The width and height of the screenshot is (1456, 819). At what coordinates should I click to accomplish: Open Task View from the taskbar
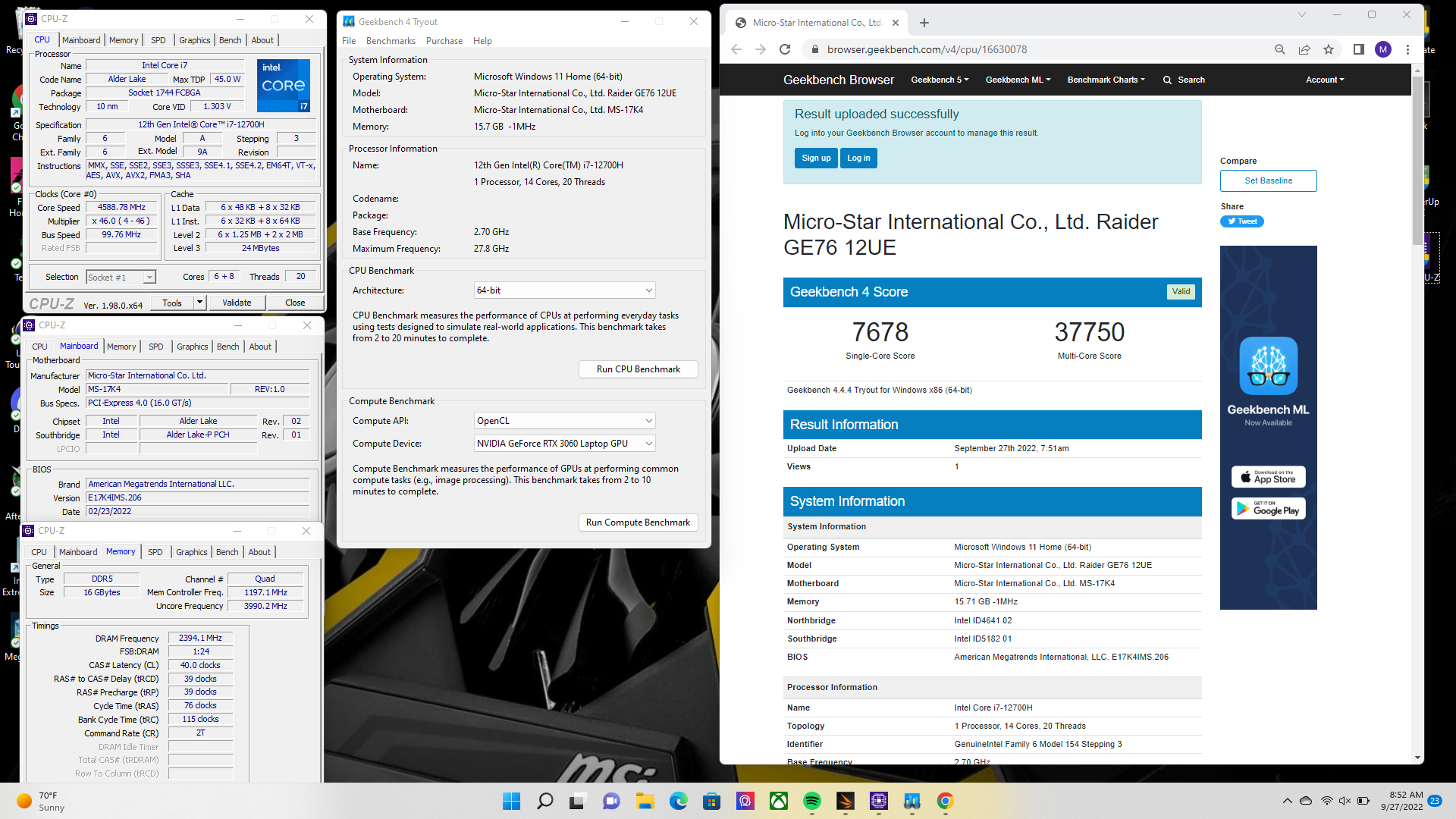point(578,801)
